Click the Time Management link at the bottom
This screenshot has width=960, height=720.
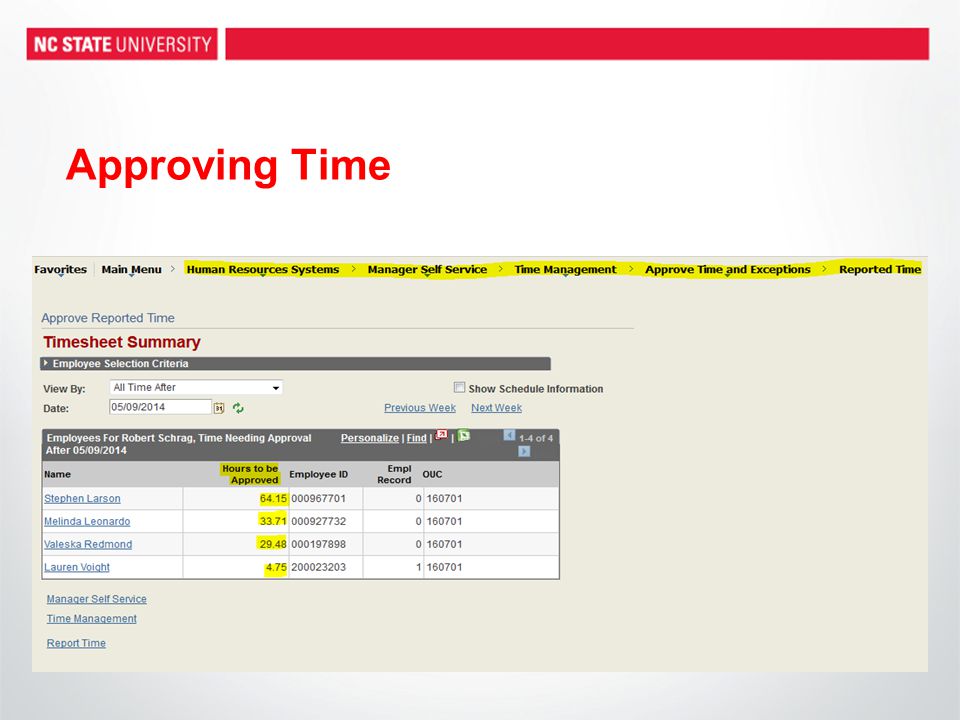(92, 618)
